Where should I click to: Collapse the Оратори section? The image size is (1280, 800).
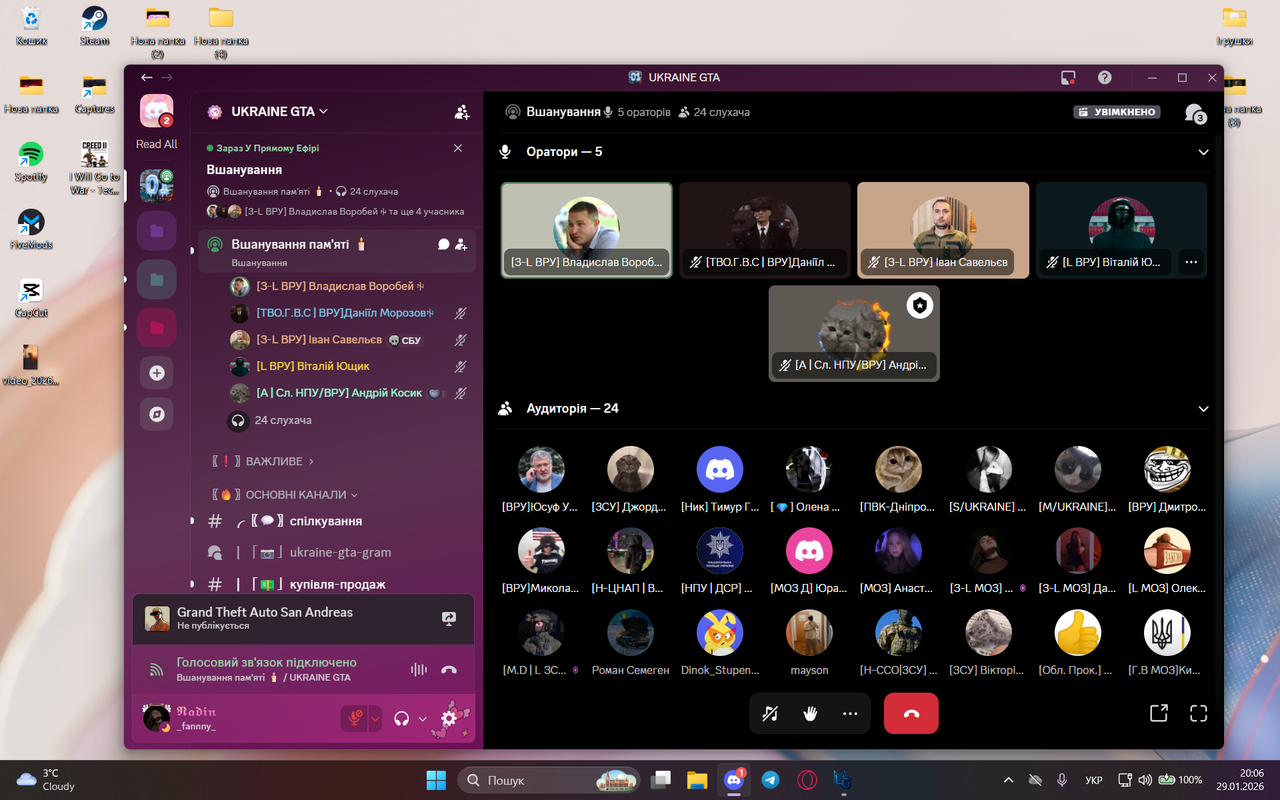click(1203, 152)
